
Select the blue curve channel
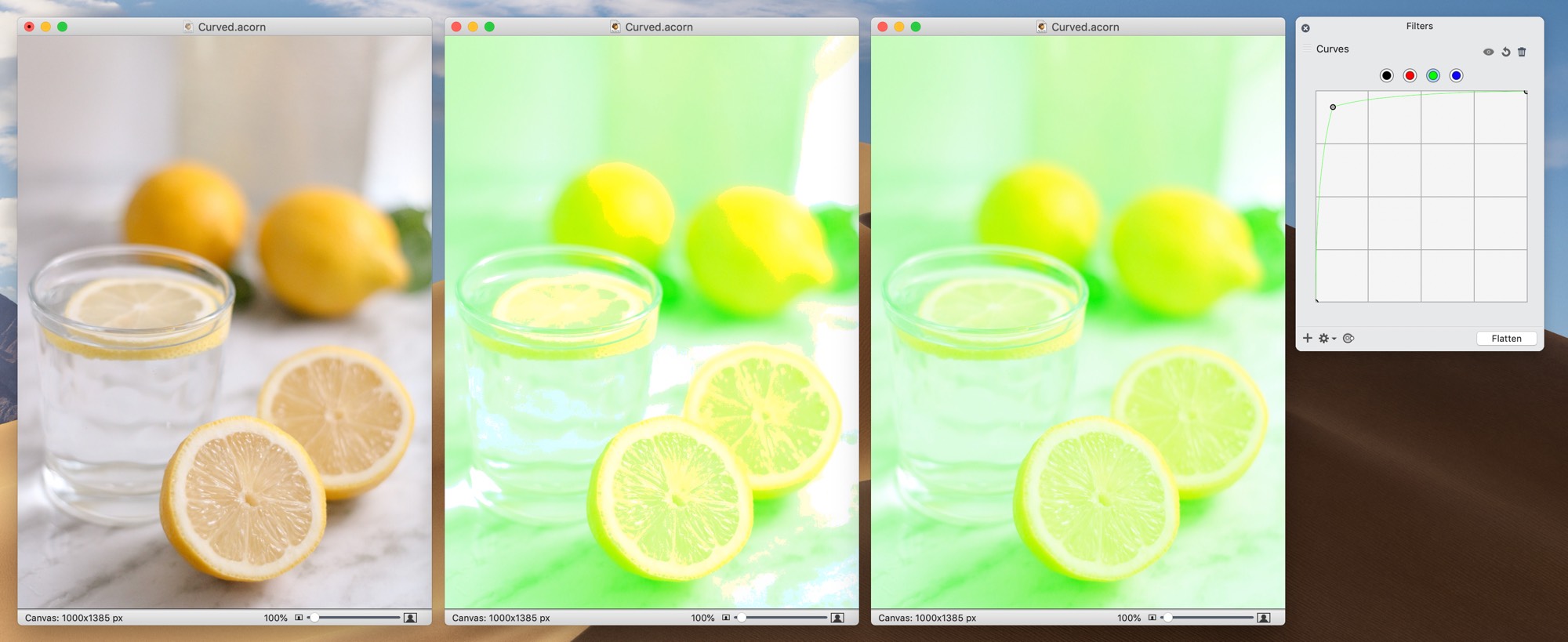pos(1456,76)
